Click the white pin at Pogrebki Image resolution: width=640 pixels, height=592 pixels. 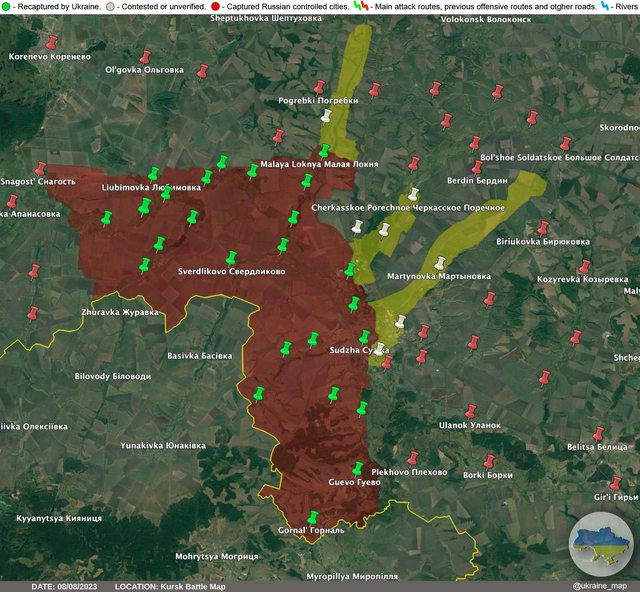(325, 115)
